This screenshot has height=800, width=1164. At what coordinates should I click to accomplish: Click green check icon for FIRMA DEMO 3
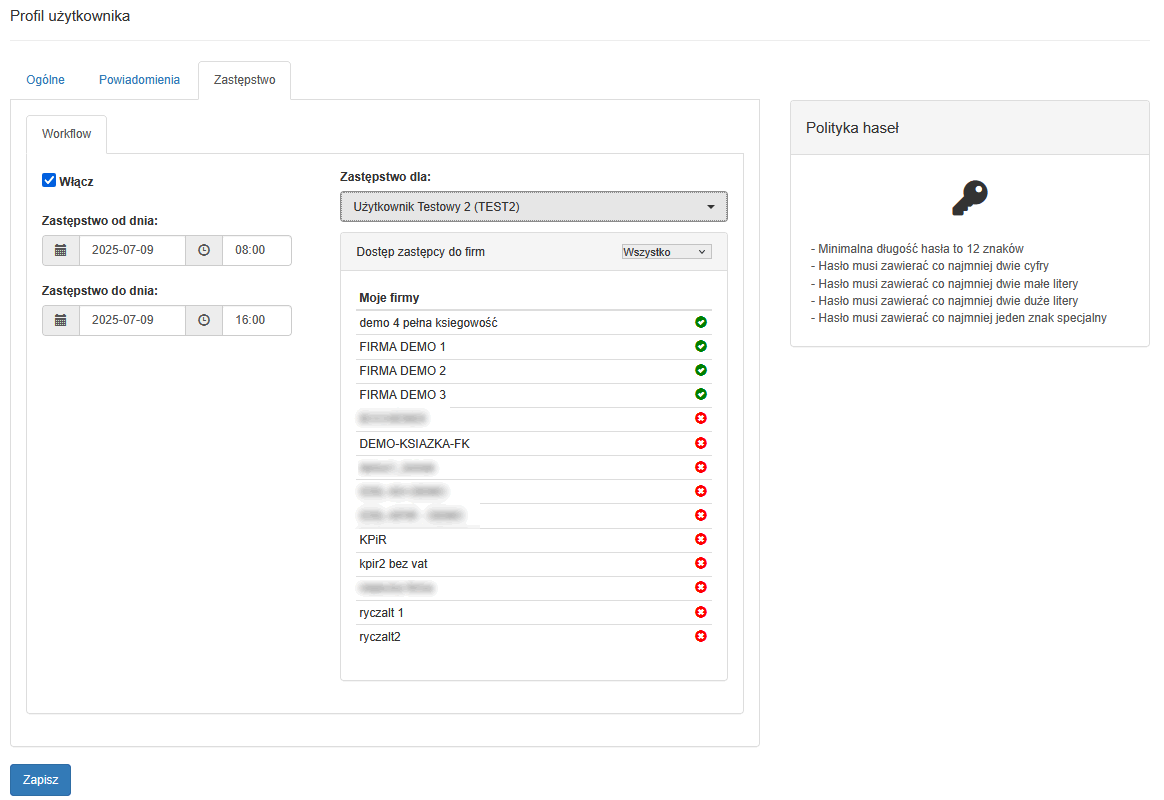pyautogui.click(x=701, y=394)
